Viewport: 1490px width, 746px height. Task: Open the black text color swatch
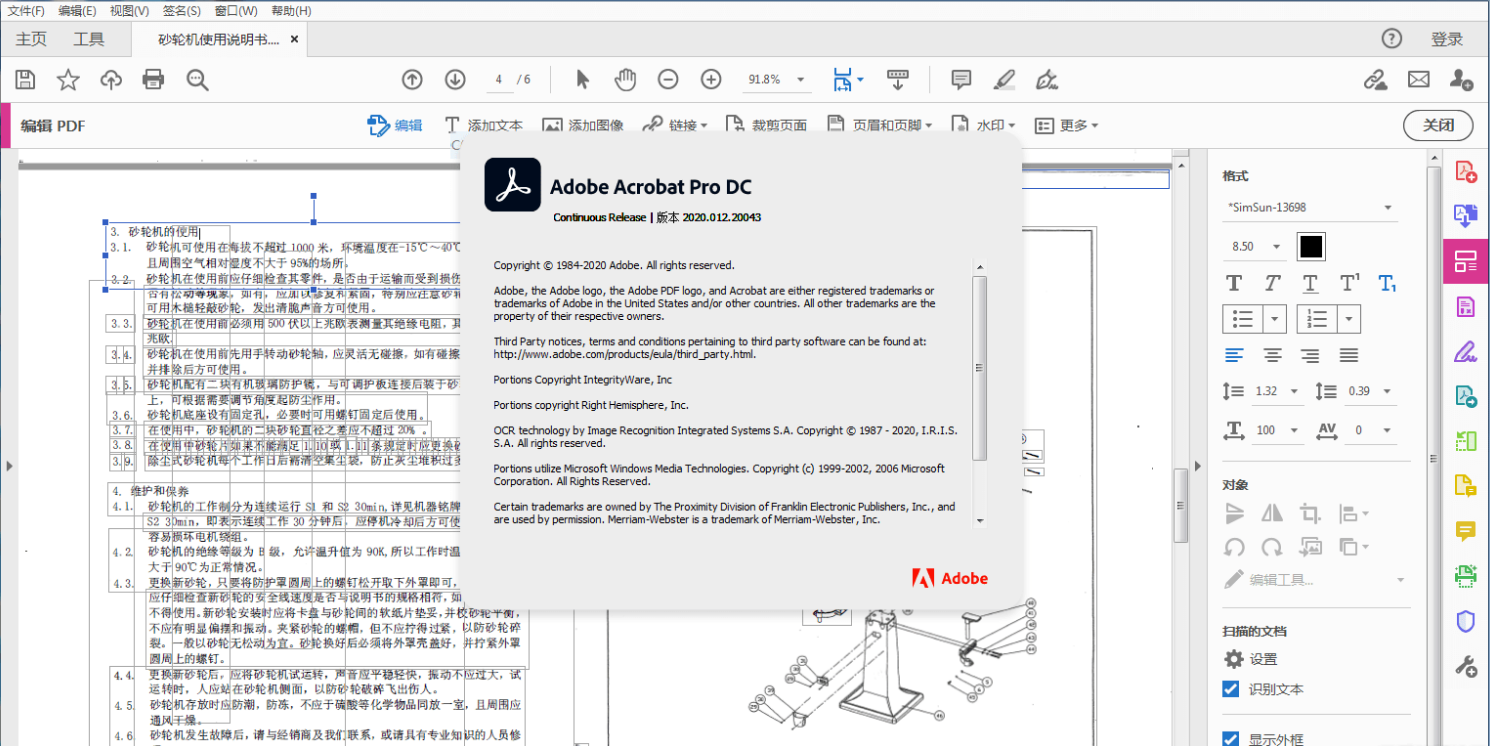[x=1311, y=246]
